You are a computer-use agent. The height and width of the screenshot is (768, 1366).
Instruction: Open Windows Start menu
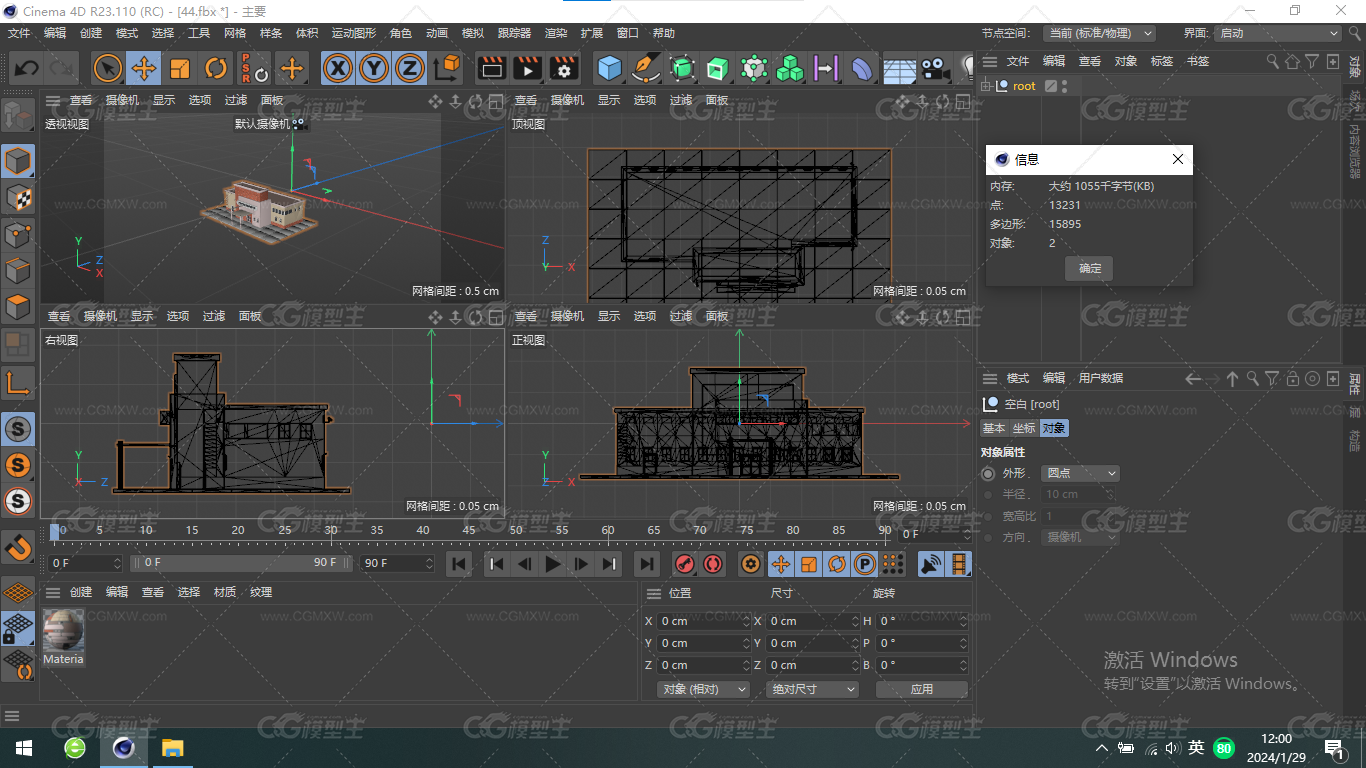click(24, 748)
